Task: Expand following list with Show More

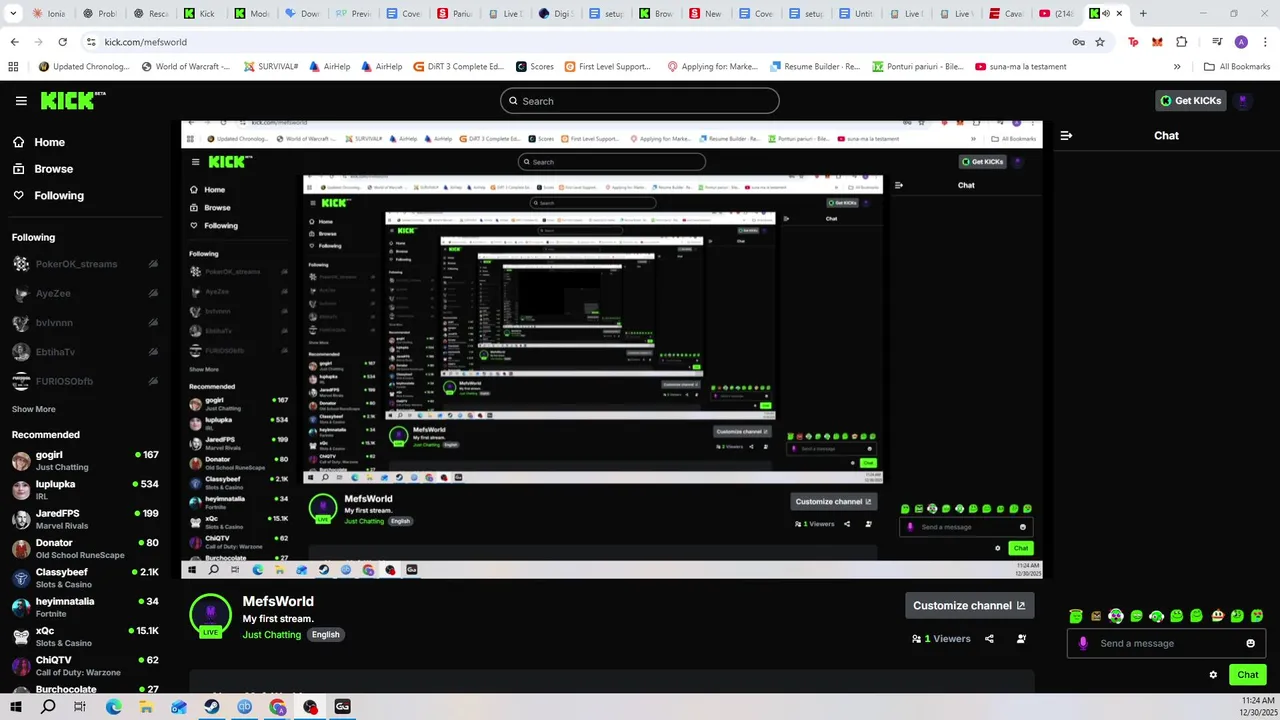Action: pos(34,409)
